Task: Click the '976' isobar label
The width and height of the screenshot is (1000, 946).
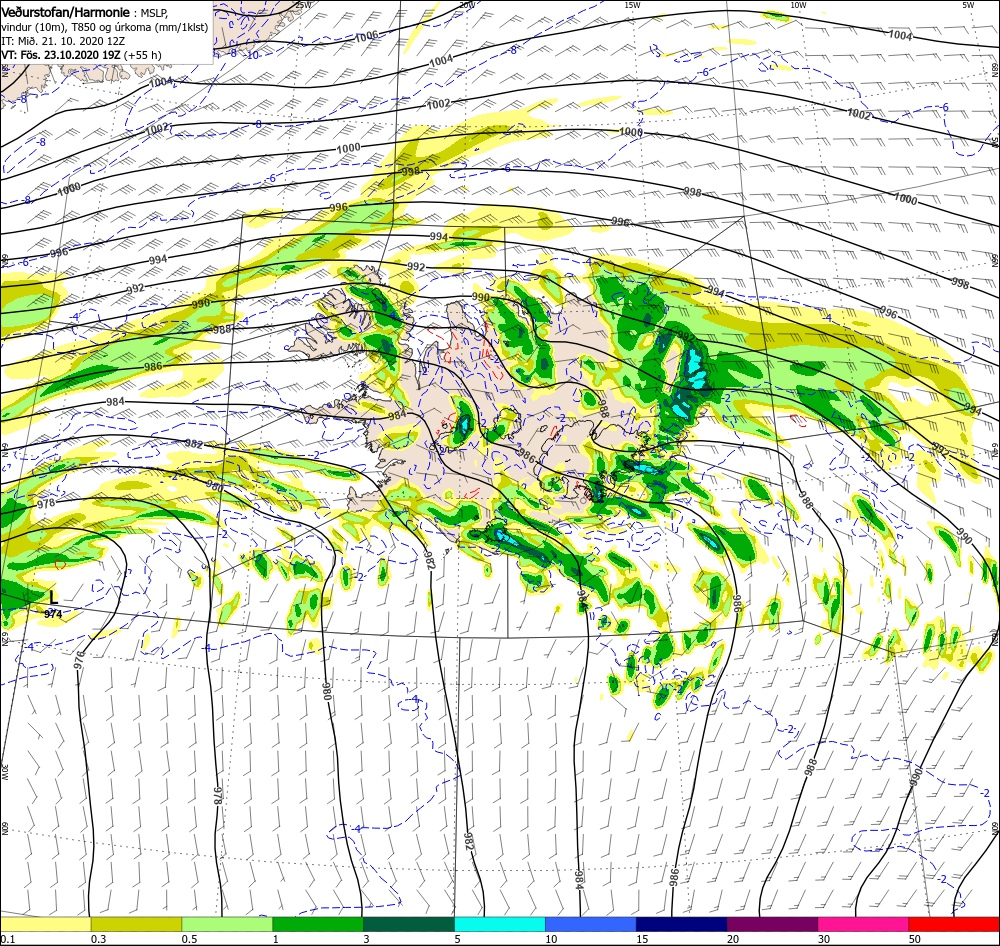Action: [x=79, y=660]
